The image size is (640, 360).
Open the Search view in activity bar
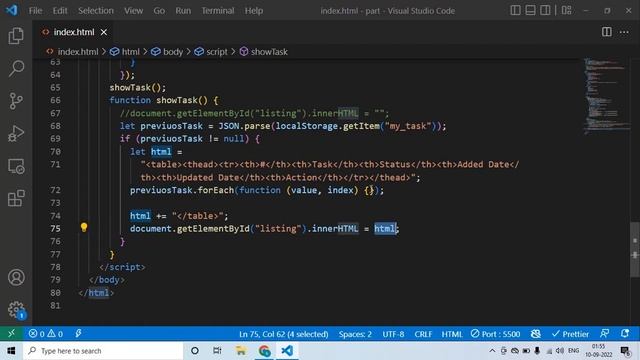click(x=16, y=68)
